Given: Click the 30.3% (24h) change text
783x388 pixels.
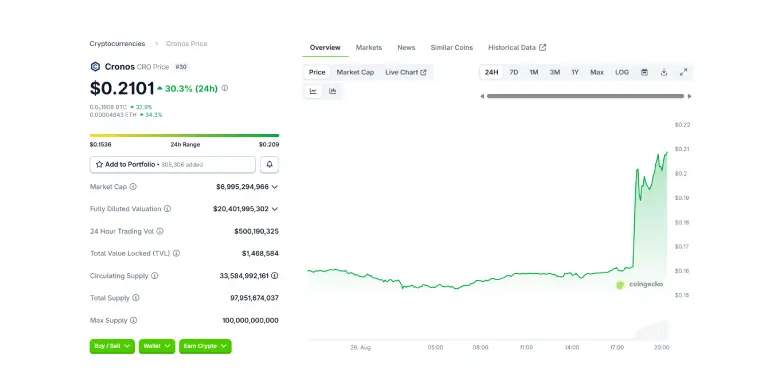Looking at the screenshot, I should [192, 88].
